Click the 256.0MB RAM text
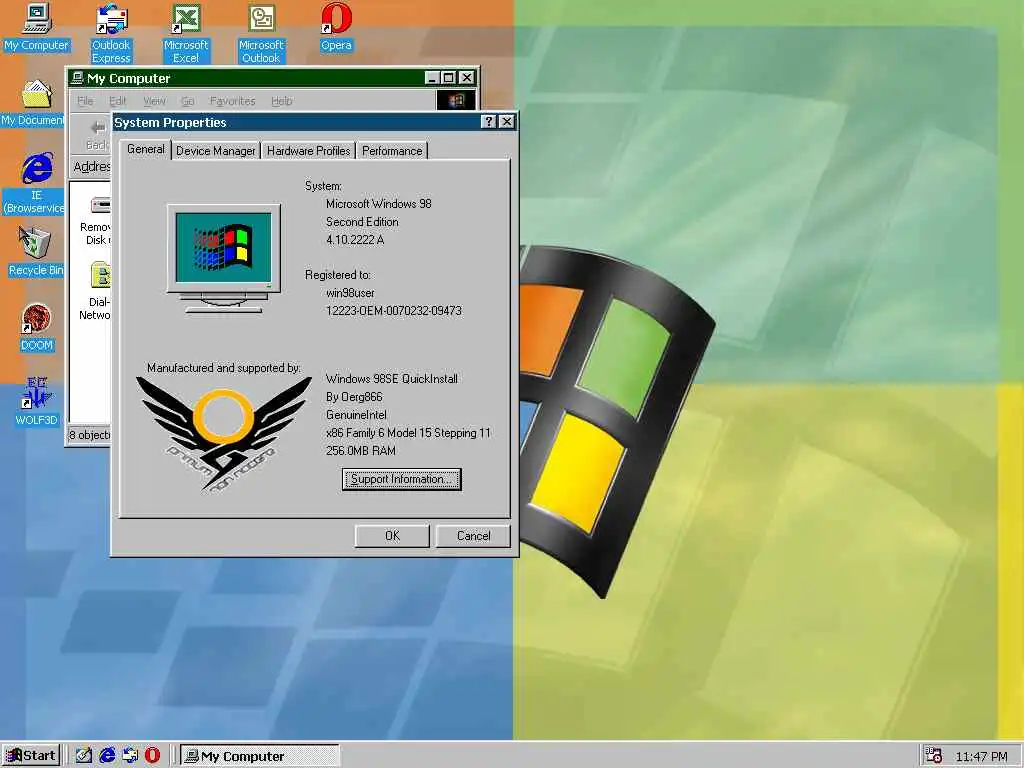Image resolution: width=1024 pixels, height=768 pixels. coord(360,451)
